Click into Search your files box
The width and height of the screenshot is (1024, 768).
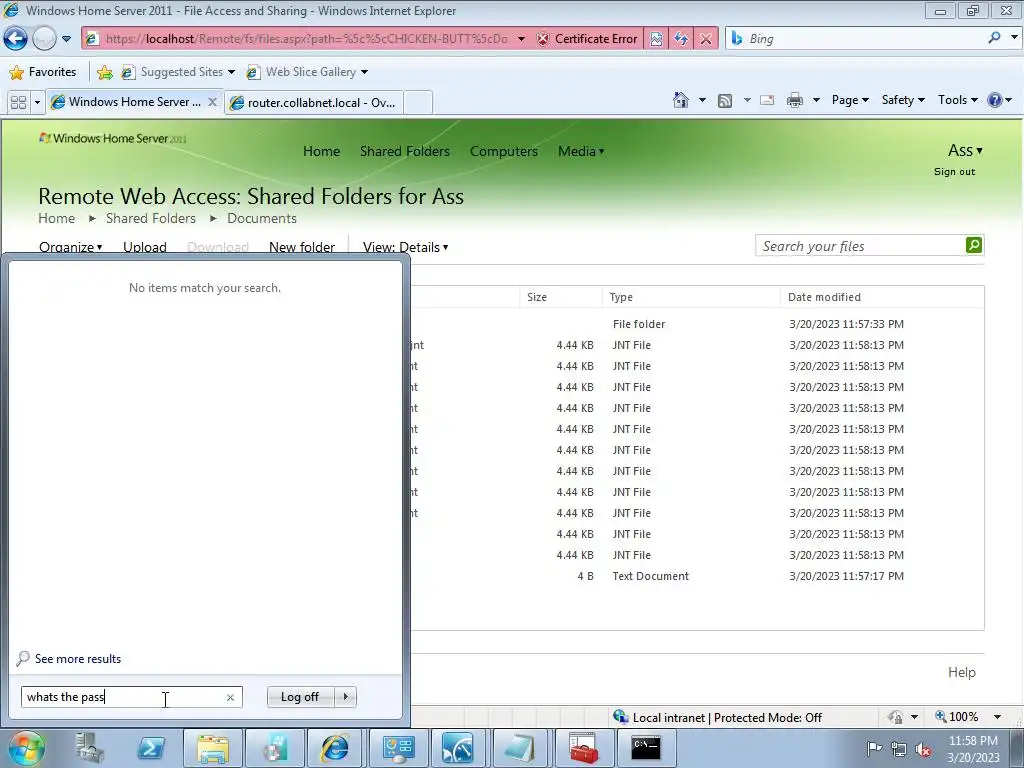pos(859,246)
